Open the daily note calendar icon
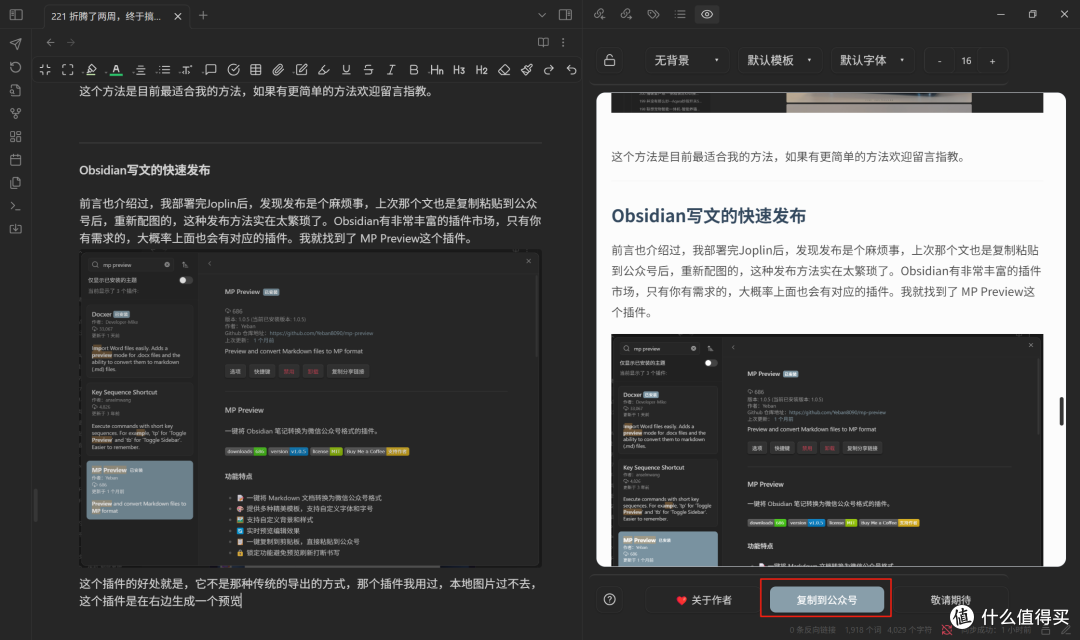Viewport: 1080px width, 640px height. click(15, 160)
